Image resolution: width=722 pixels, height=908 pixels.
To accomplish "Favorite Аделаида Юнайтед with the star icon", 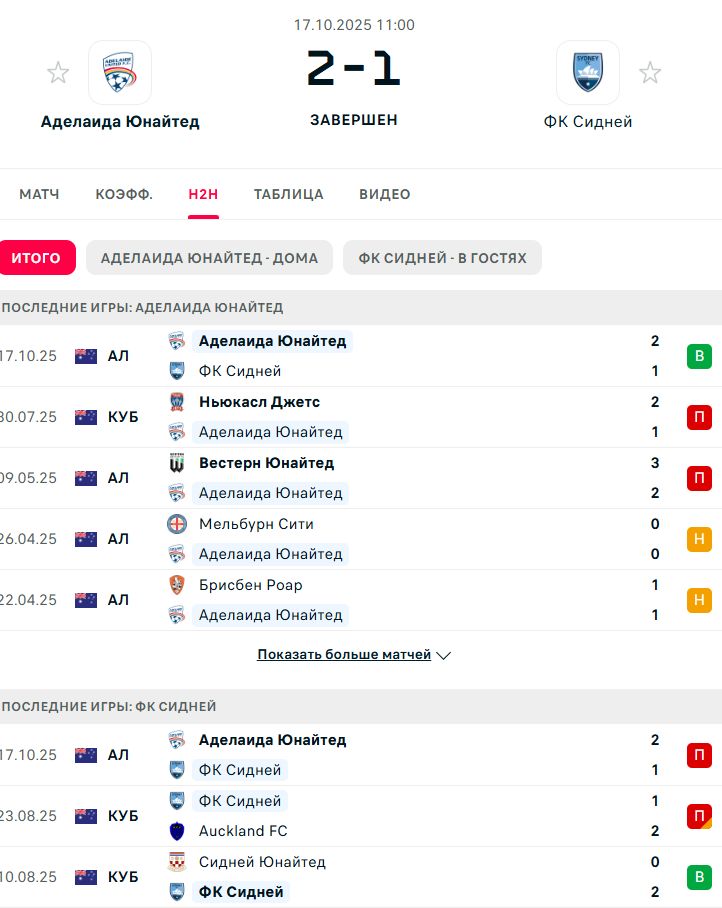I will (x=58, y=73).
